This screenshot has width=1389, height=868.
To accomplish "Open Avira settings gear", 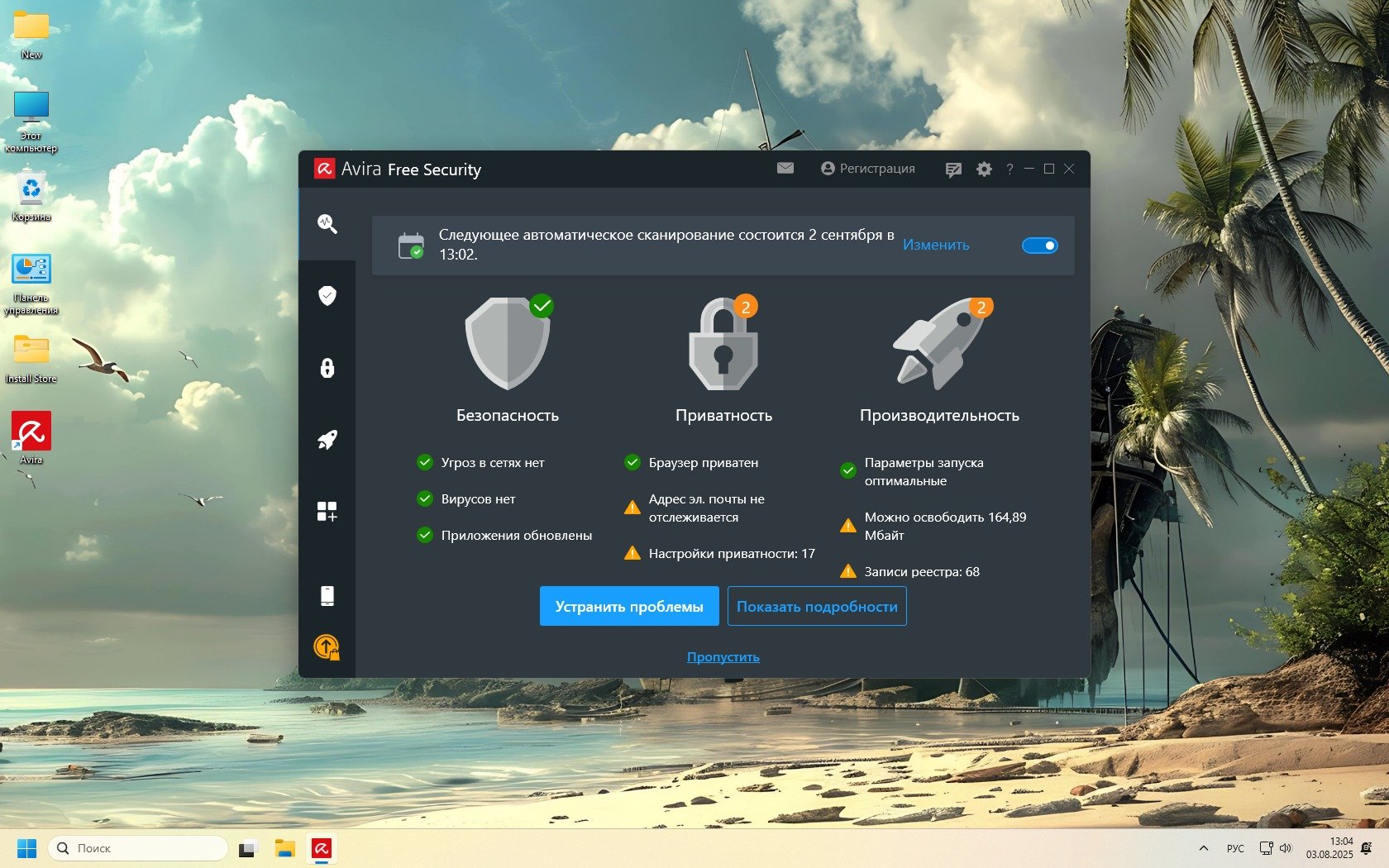I will [x=984, y=169].
